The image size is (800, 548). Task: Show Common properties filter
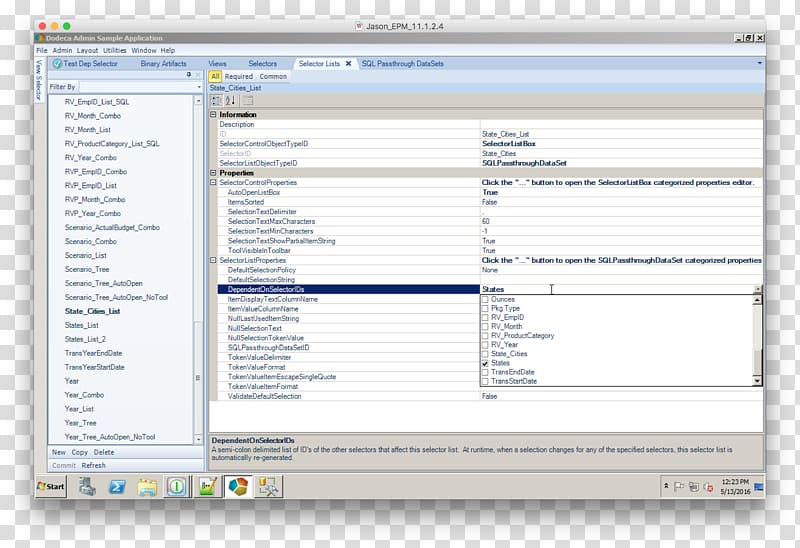273,77
